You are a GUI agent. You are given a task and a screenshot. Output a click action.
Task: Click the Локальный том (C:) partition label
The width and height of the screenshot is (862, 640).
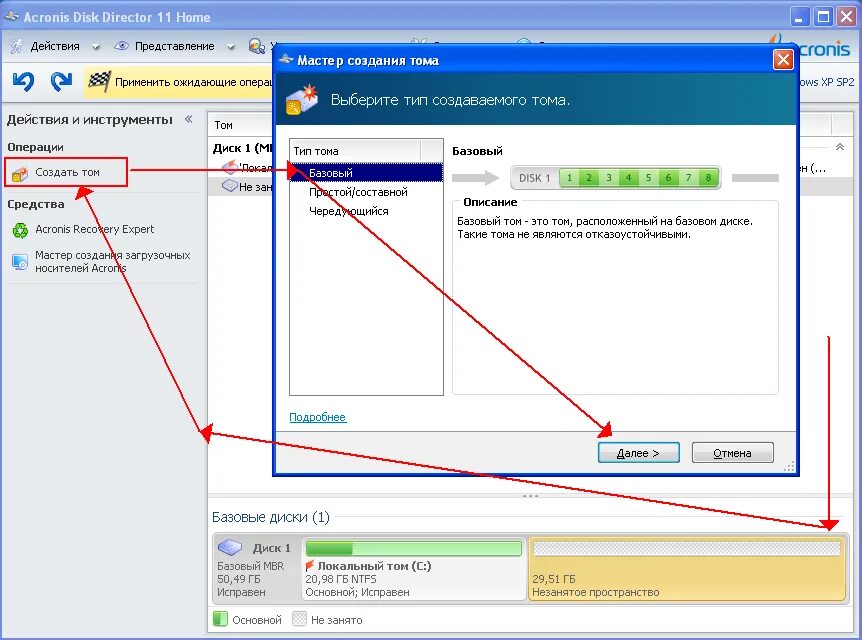pyautogui.click(x=374, y=566)
